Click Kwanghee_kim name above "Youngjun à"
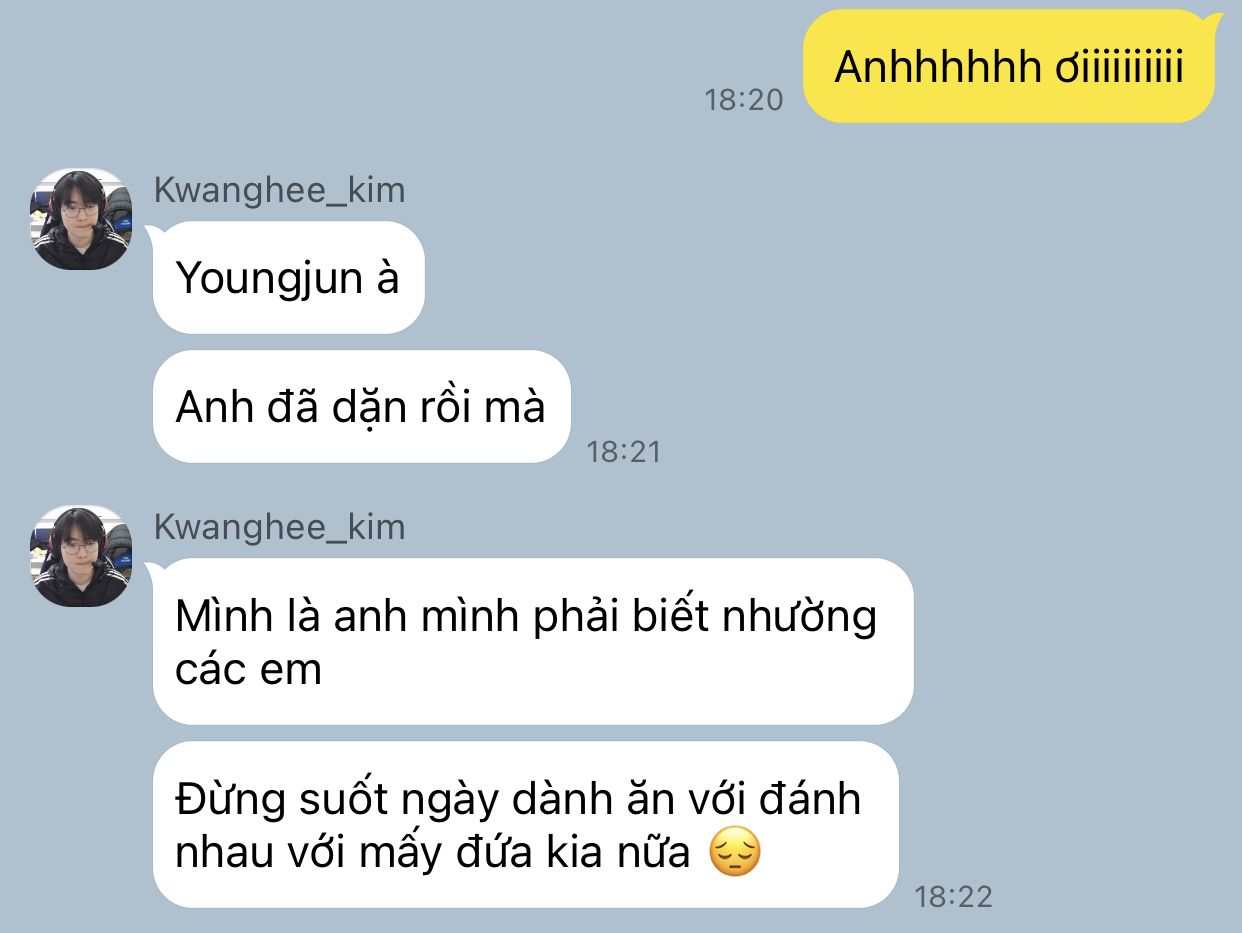The image size is (1242, 933). tap(279, 190)
